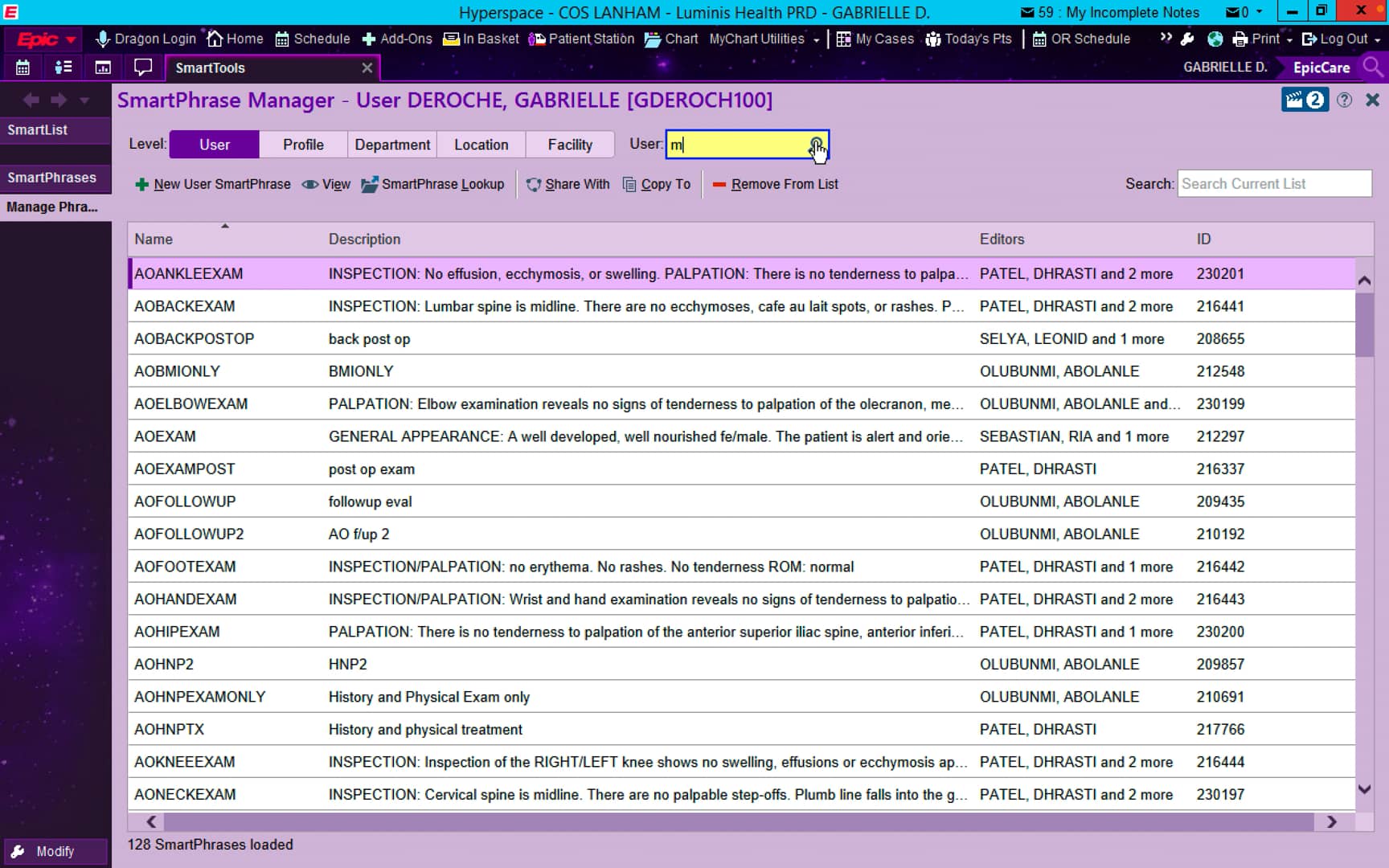Open the Schedule activity

[313, 39]
